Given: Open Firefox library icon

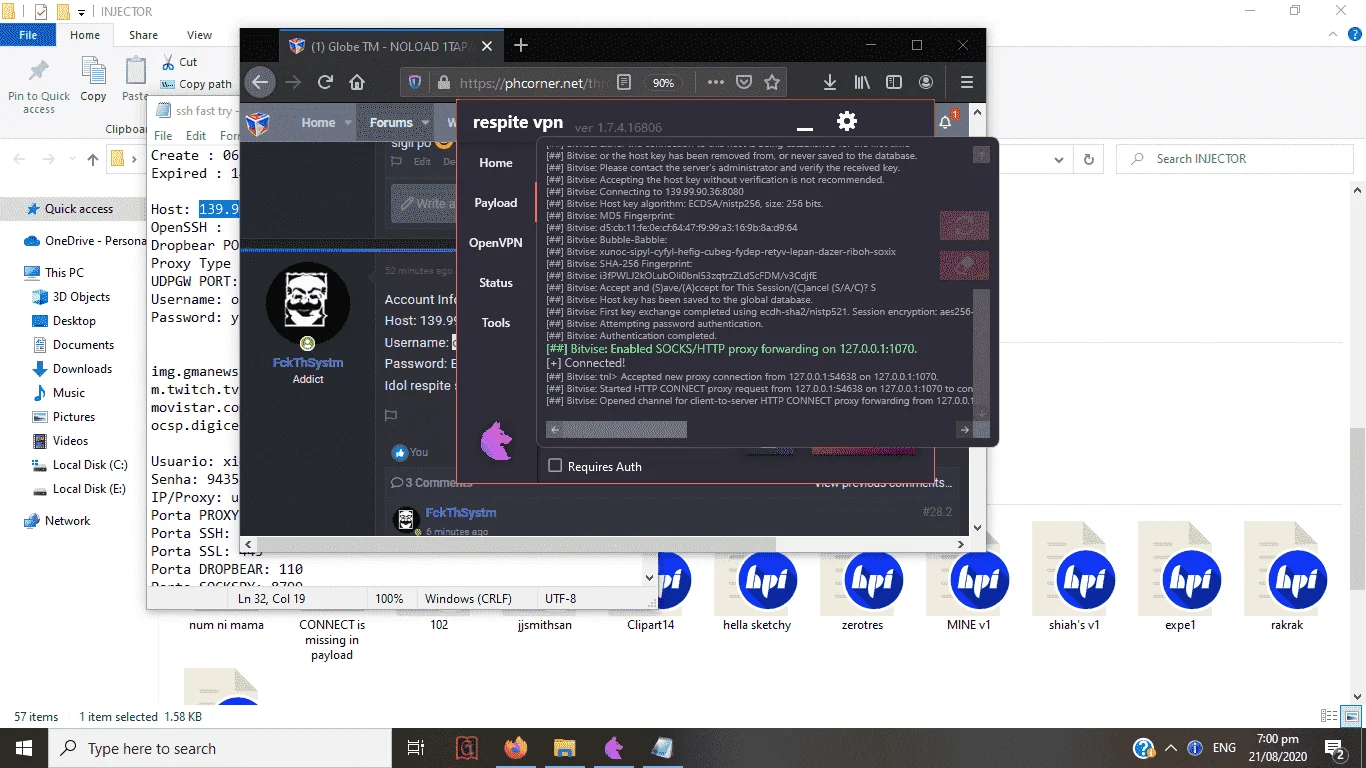Looking at the screenshot, I should [862, 83].
